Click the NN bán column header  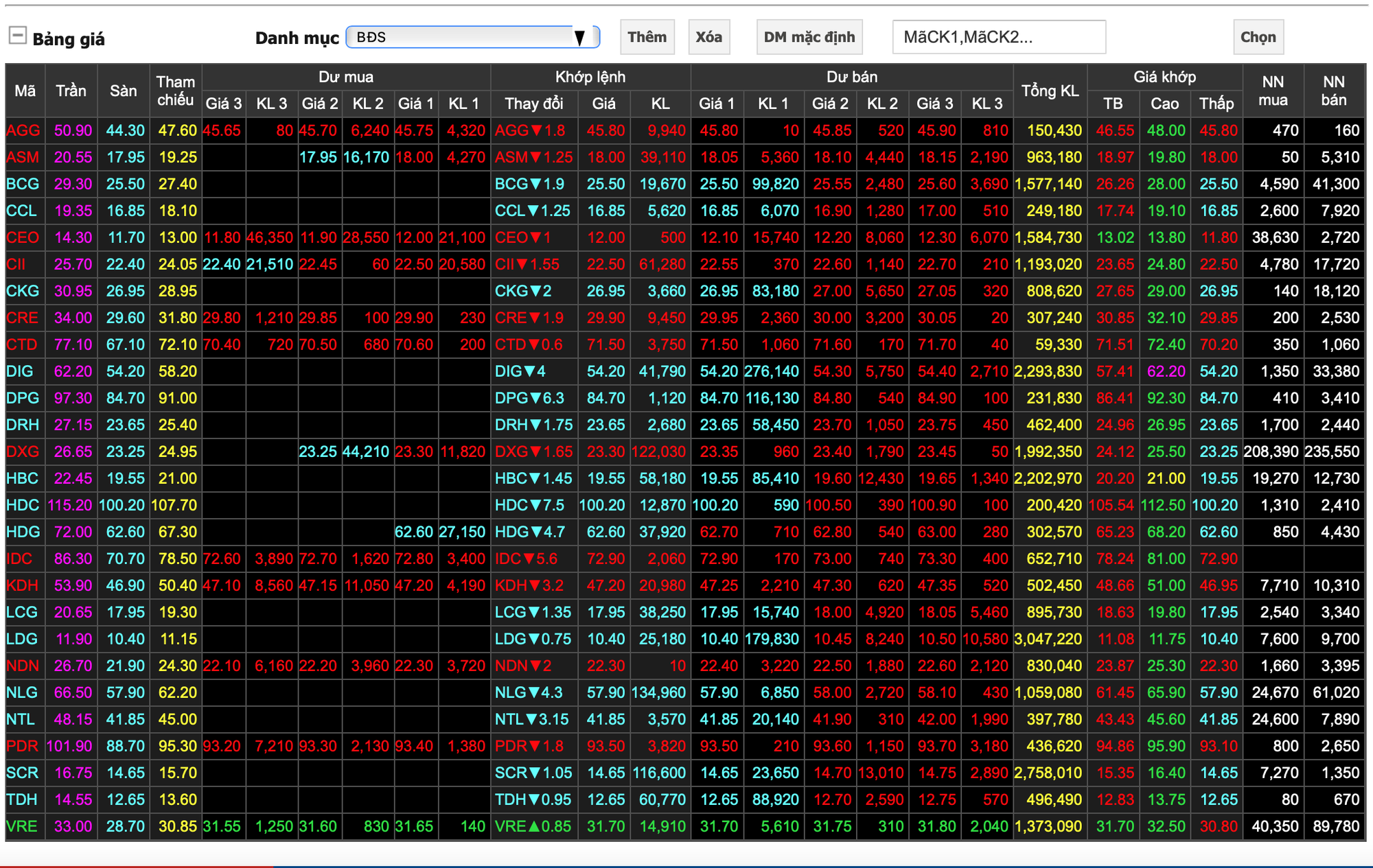pyautogui.click(x=1334, y=91)
